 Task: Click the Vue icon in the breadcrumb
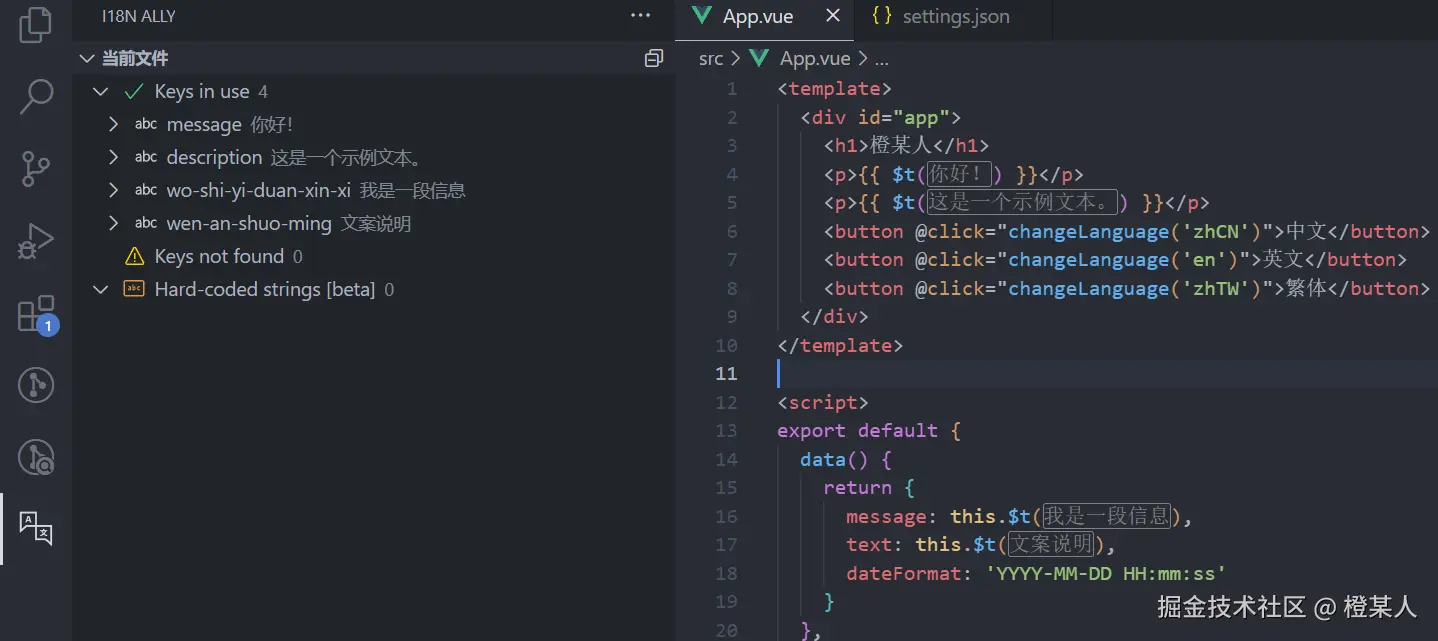point(759,59)
